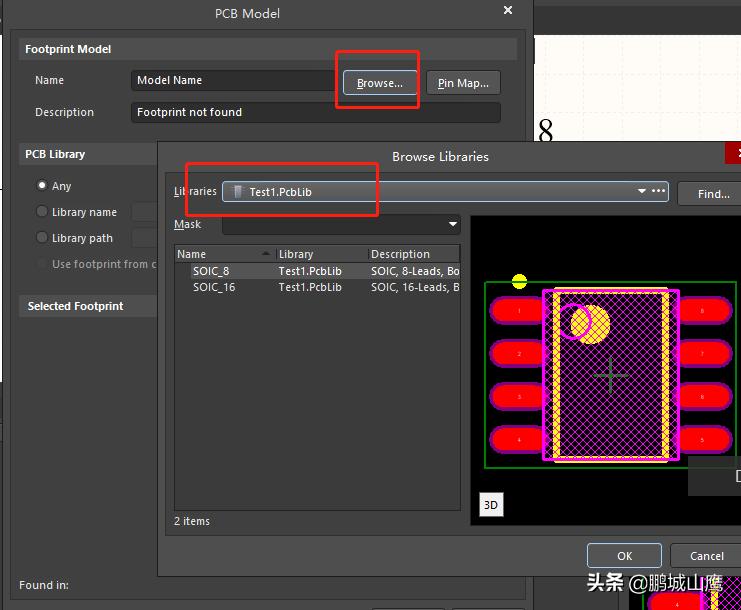Select the SOIC_16 footprint row
Image resolution: width=741 pixels, height=610 pixels.
[x=213, y=287]
